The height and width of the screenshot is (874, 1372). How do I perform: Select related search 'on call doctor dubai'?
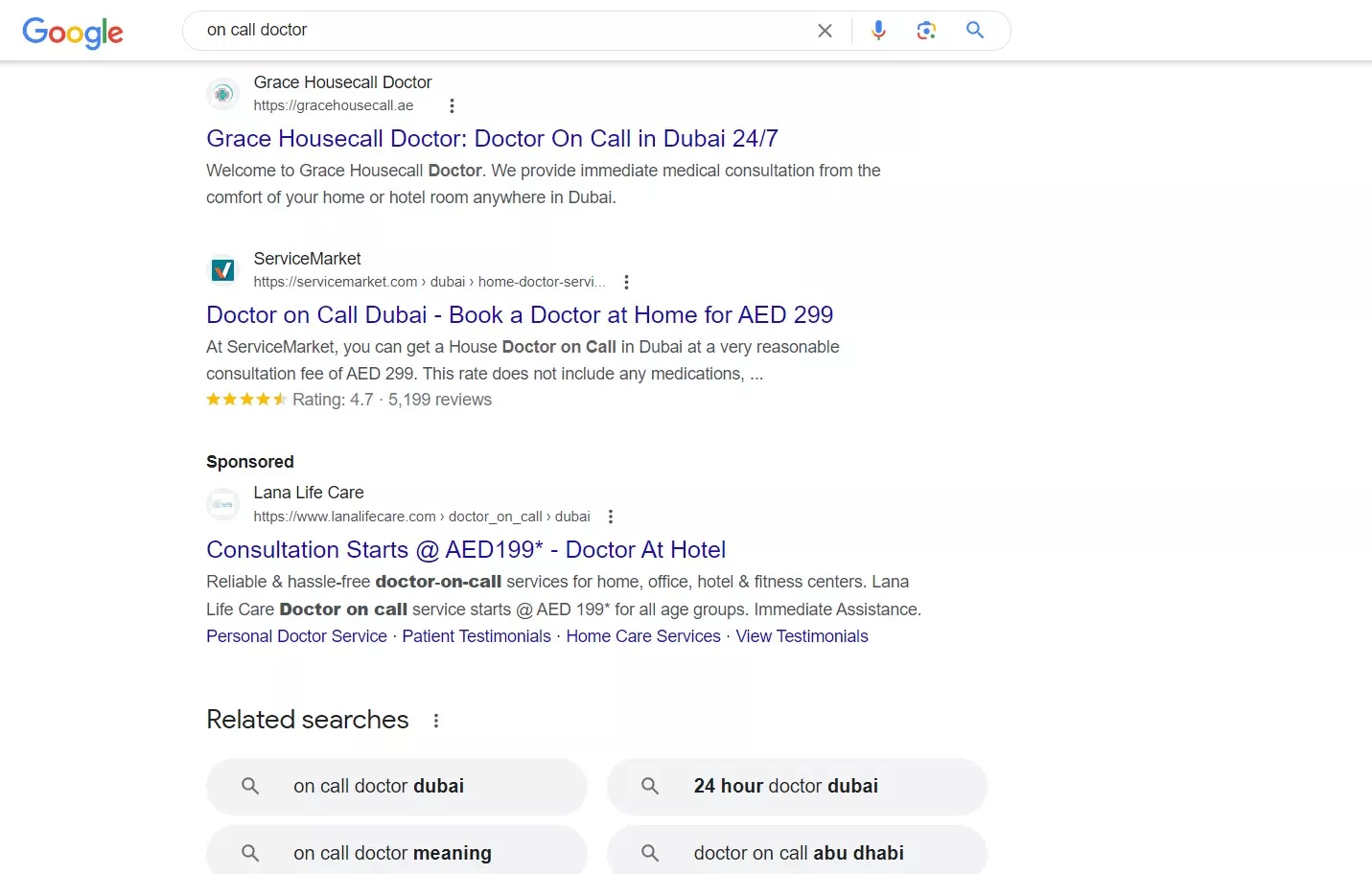click(x=396, y=787)
